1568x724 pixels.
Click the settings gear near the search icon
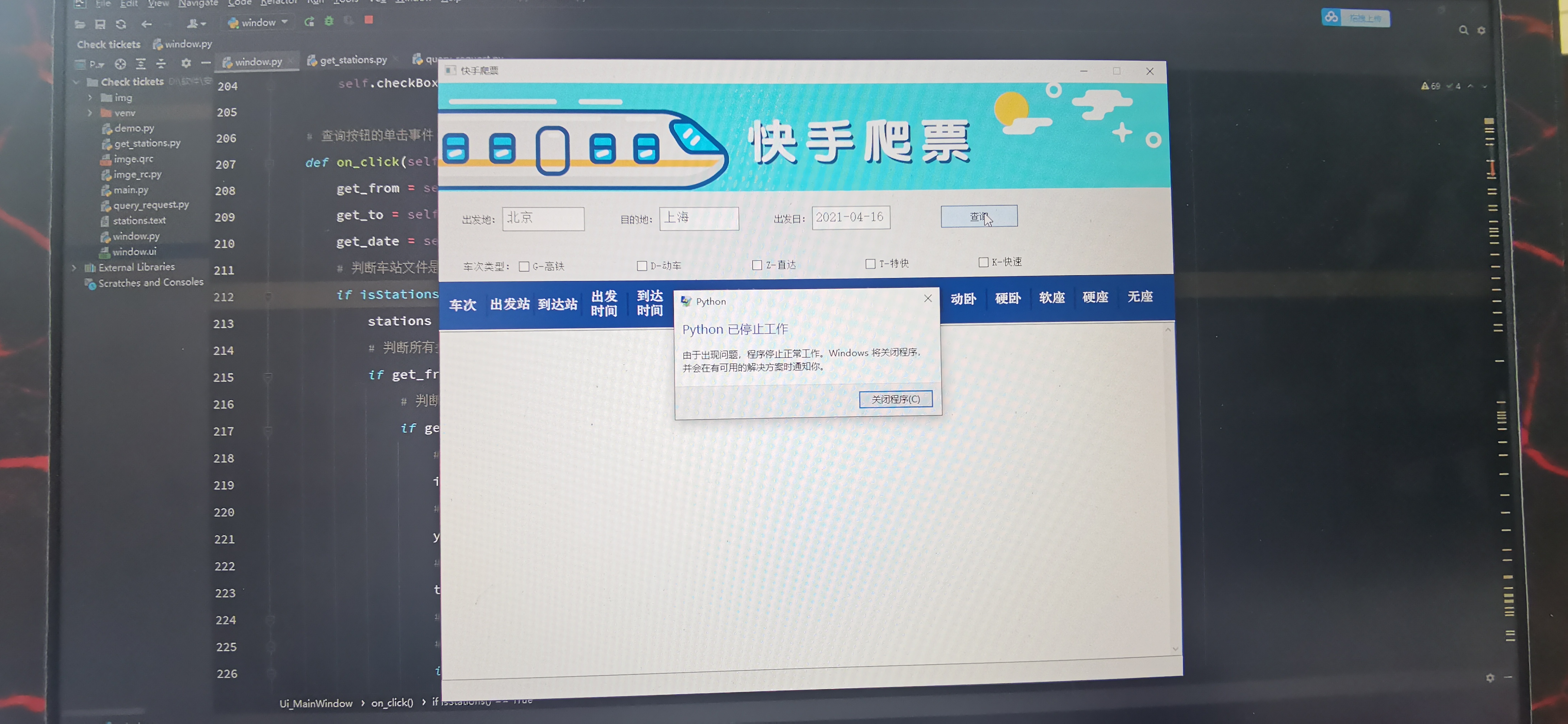point(1482,30)
